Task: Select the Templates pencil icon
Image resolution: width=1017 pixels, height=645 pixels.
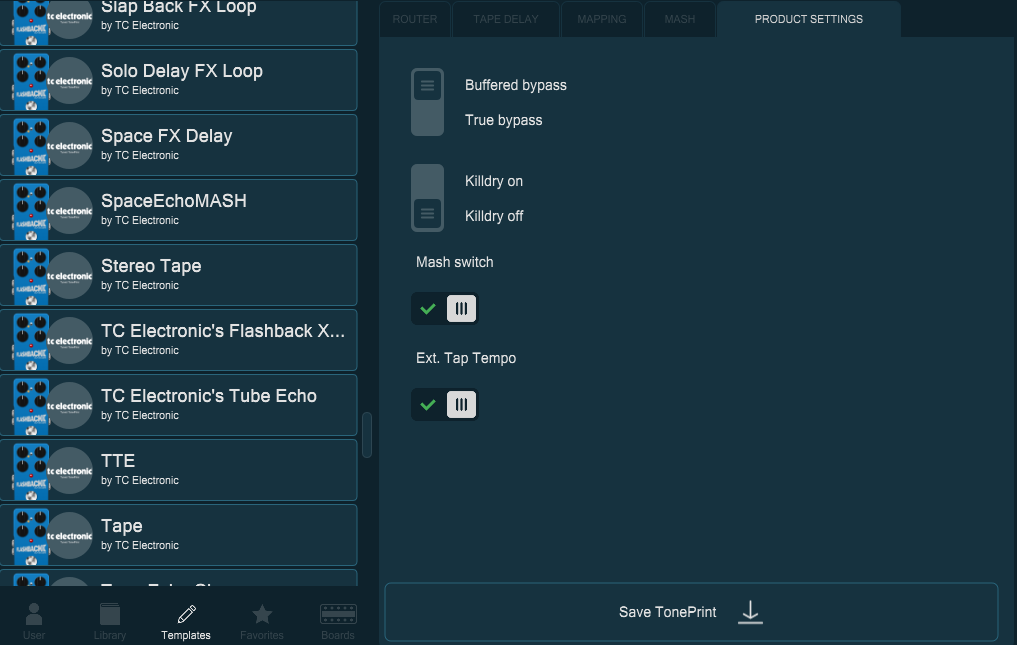Action: pyautogui.click(x=186, y=614)
